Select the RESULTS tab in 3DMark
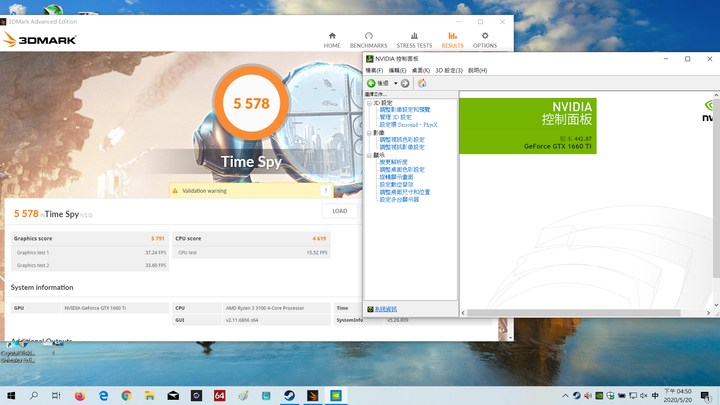Screen dimensions: 720x405 pos(452,40)
